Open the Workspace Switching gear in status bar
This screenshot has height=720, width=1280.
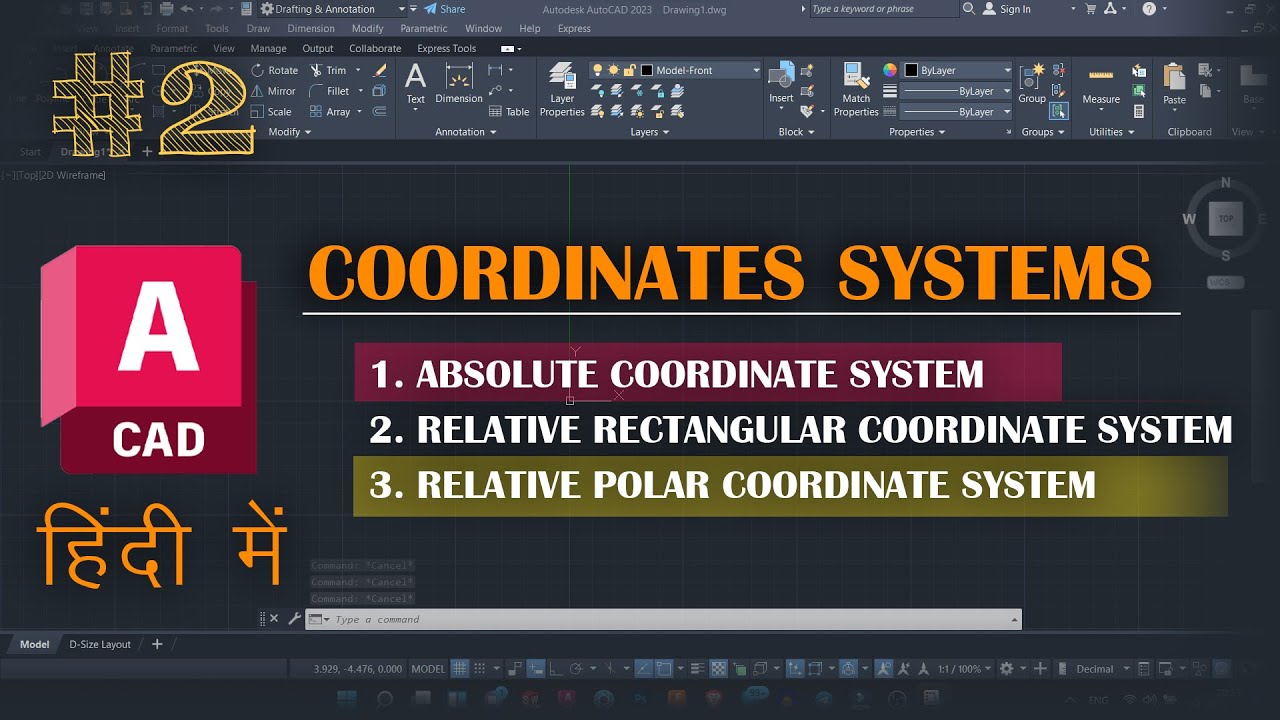pyautogui.click(x=1007, y=669)
